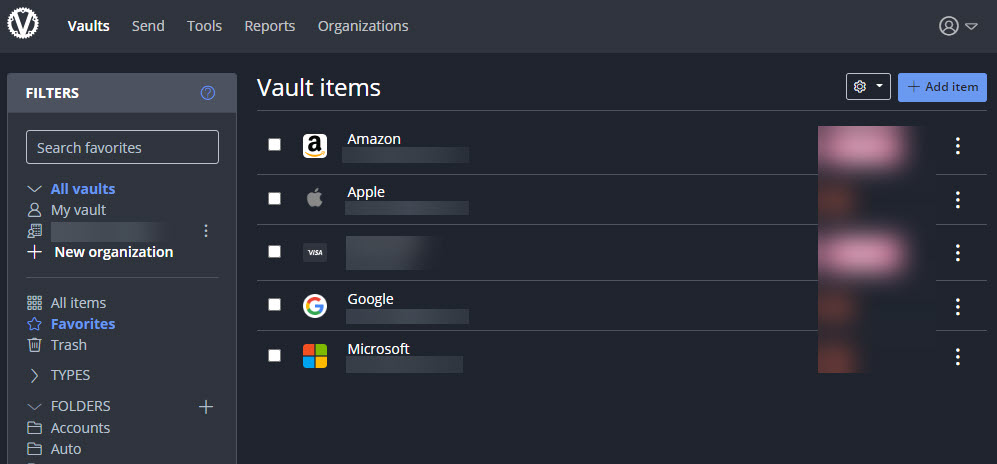Select the All vaults filter

point(83,189)
